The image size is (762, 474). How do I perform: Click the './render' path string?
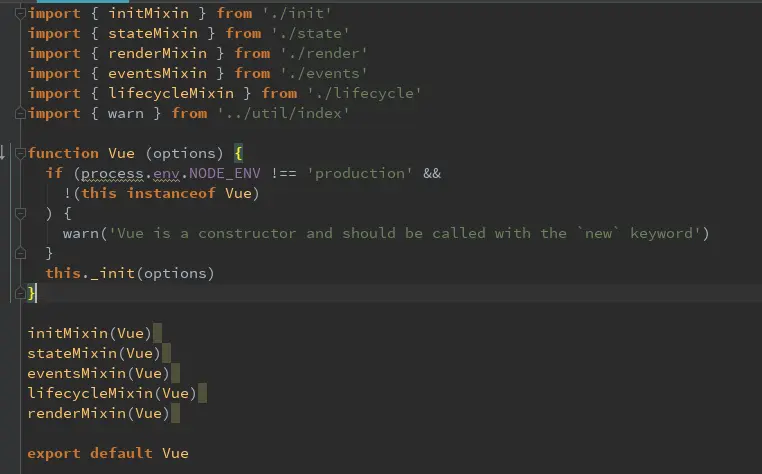point(324,53)
